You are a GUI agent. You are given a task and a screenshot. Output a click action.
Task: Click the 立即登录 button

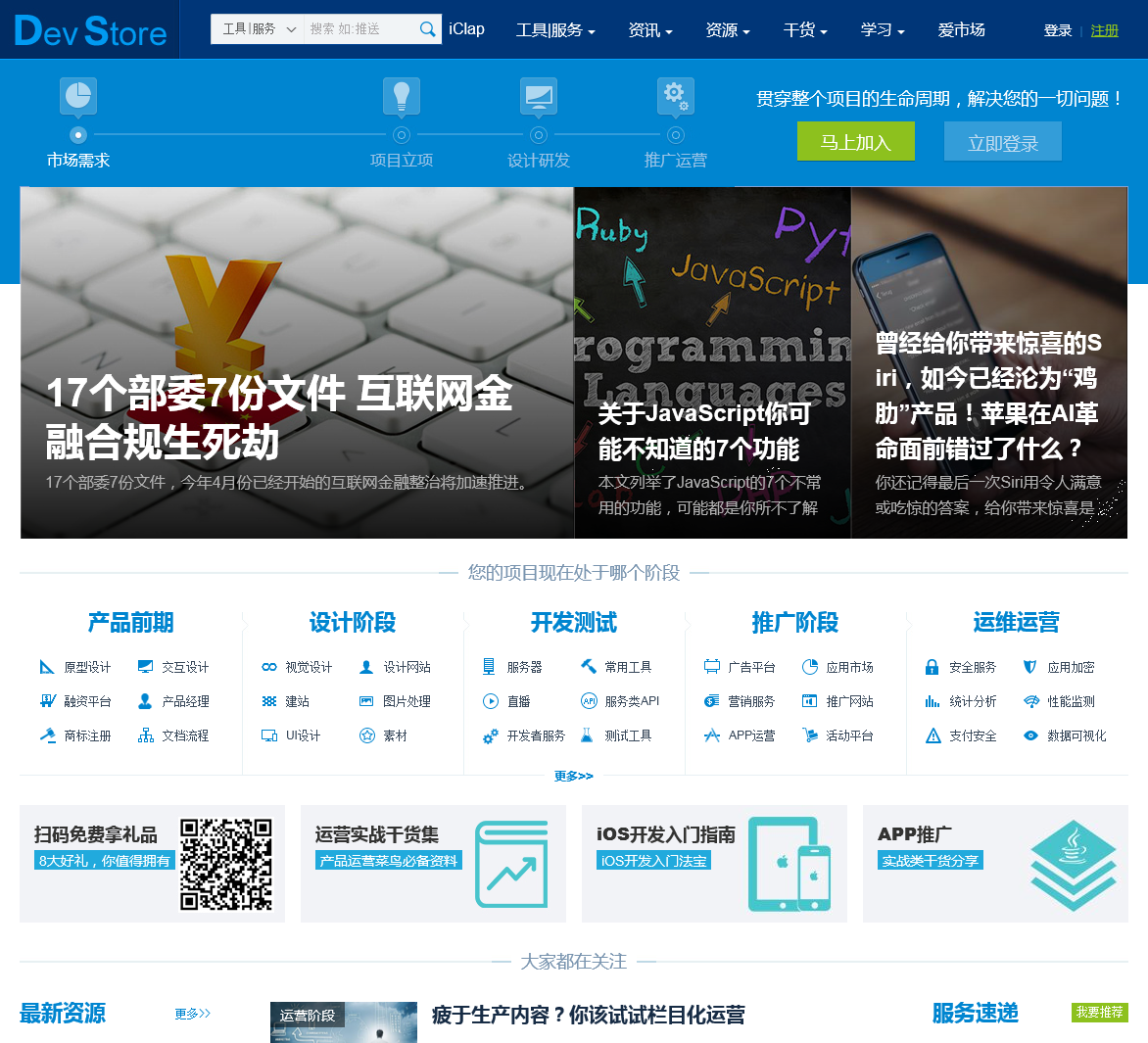(1003, 141)
